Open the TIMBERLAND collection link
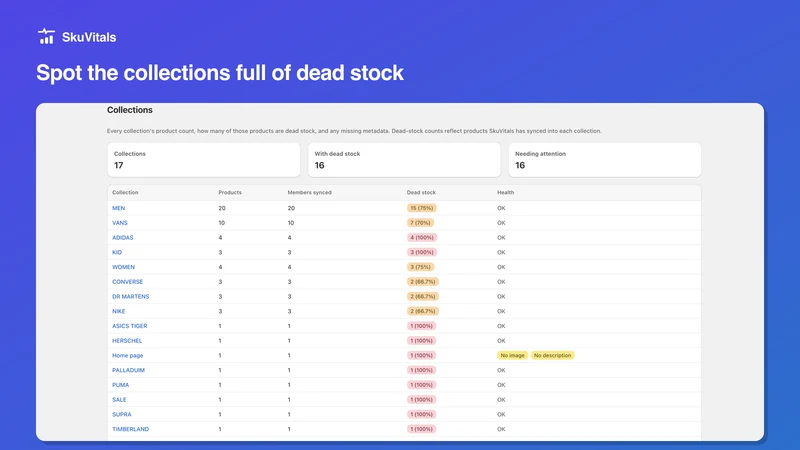 [131, 430]
